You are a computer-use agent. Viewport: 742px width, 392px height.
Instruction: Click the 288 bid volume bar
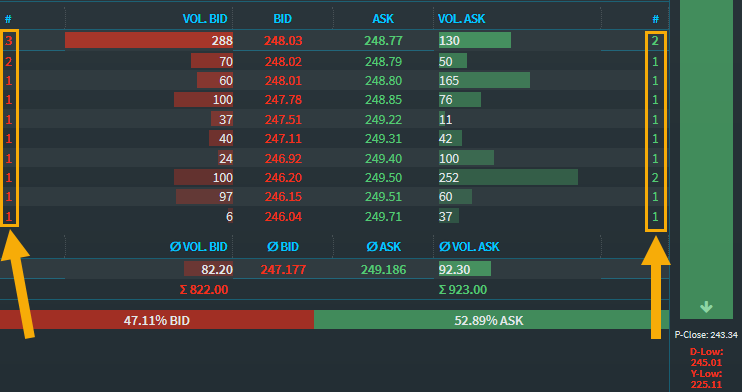click(149, 40)
